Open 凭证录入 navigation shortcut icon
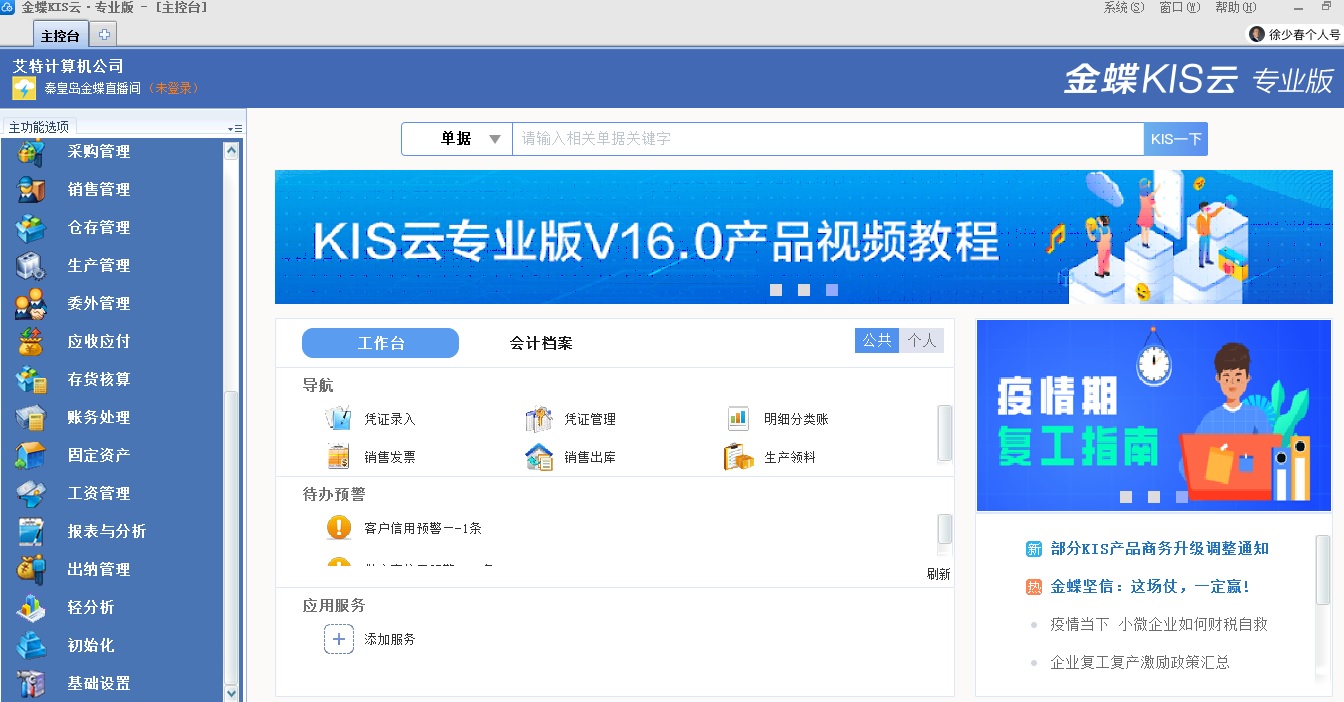Screen dimensions: 1344x702 coord(338,419)
